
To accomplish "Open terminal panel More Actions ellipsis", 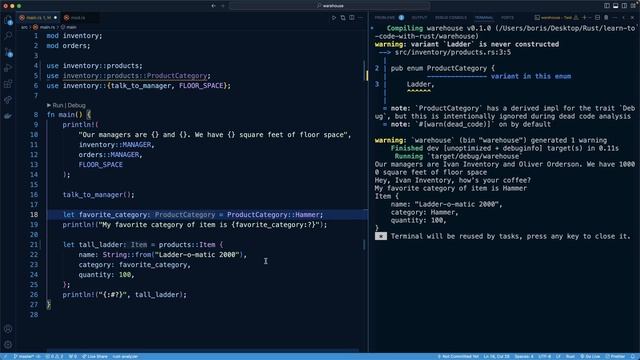I will point(615,18).
